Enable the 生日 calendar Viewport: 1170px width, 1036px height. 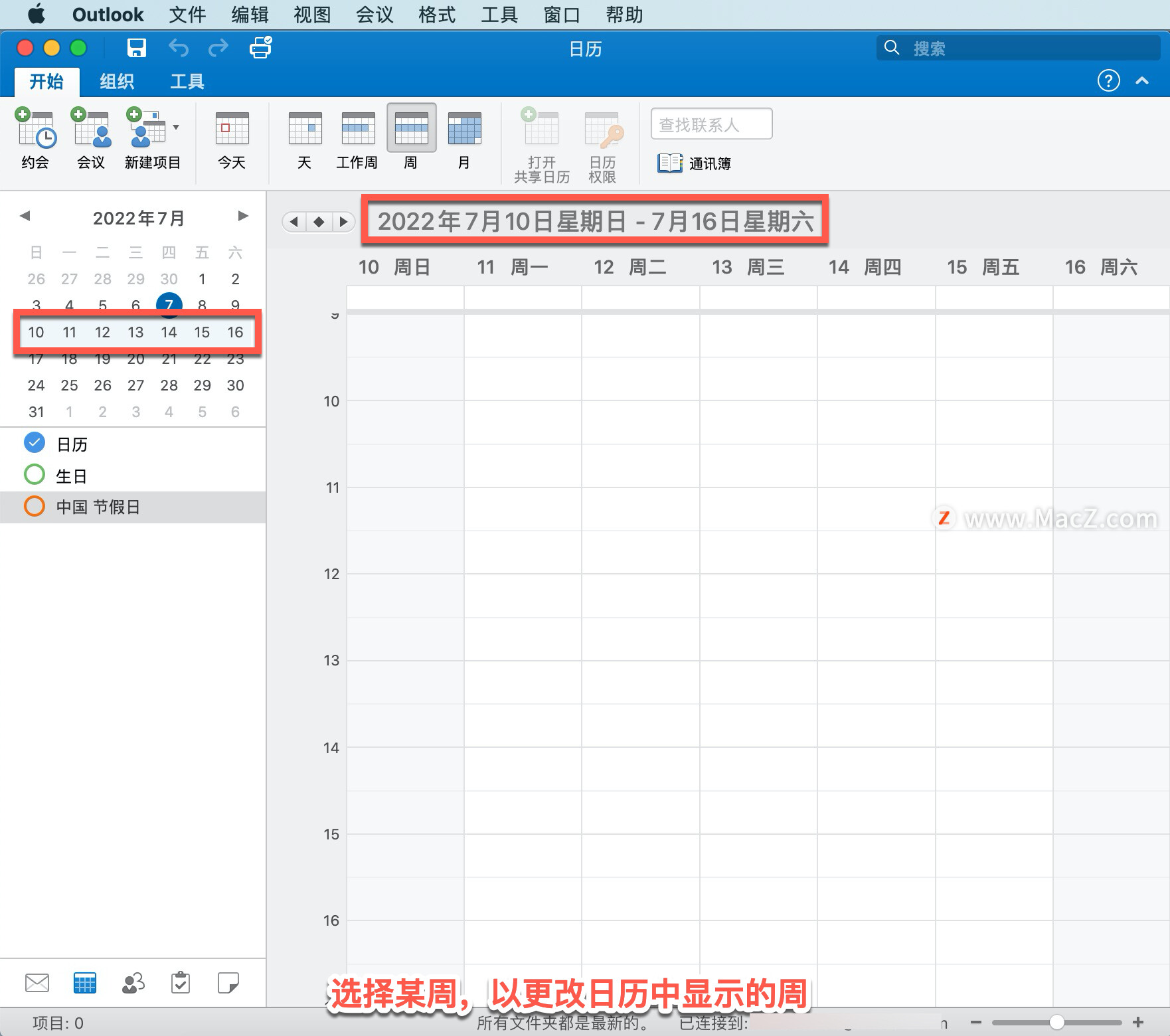[35, 474]
